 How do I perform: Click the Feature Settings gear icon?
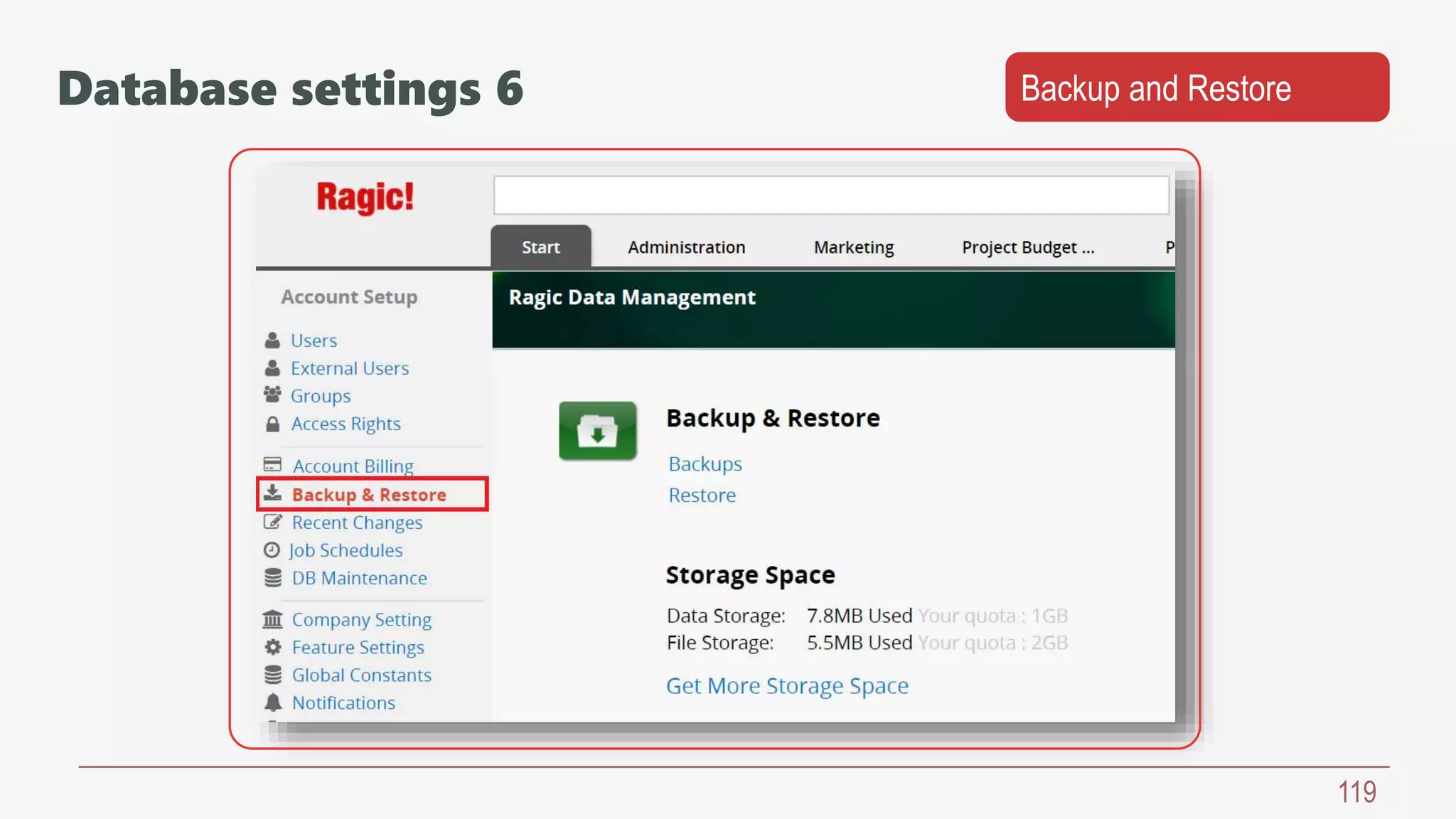point(273,646)
